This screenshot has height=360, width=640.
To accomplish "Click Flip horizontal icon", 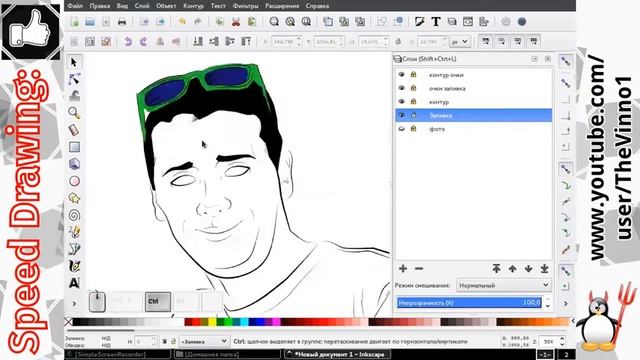I will click(160, 41).
